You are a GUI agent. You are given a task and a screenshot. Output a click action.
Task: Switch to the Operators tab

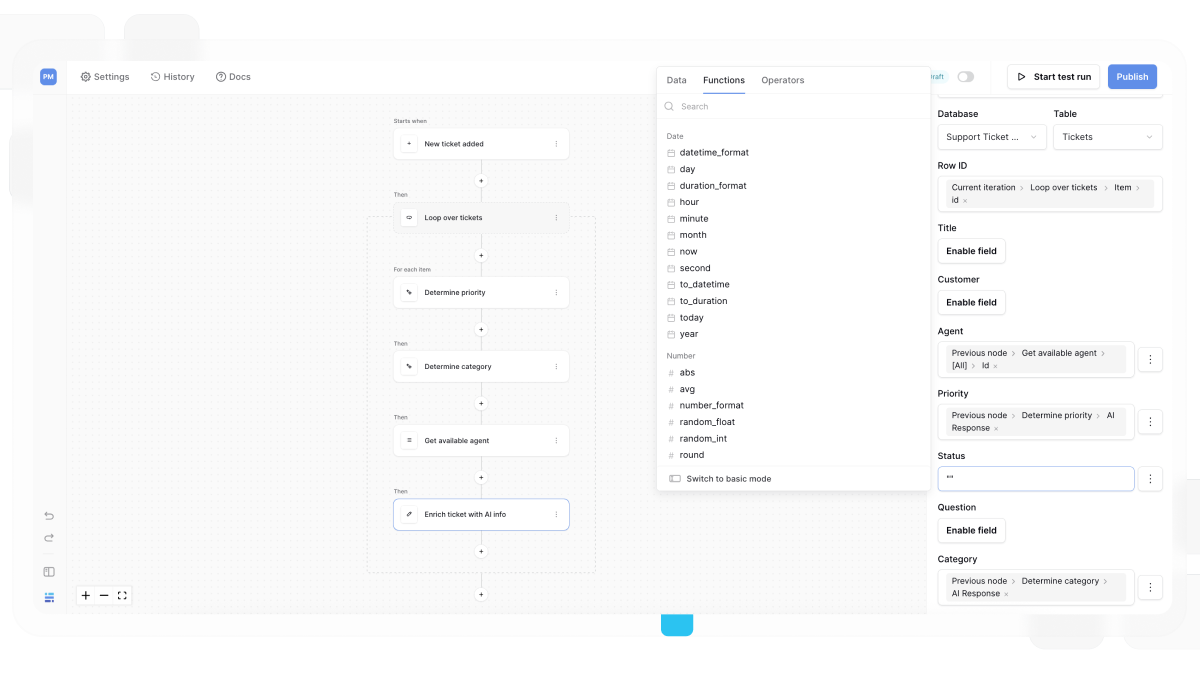pos(783,80)
